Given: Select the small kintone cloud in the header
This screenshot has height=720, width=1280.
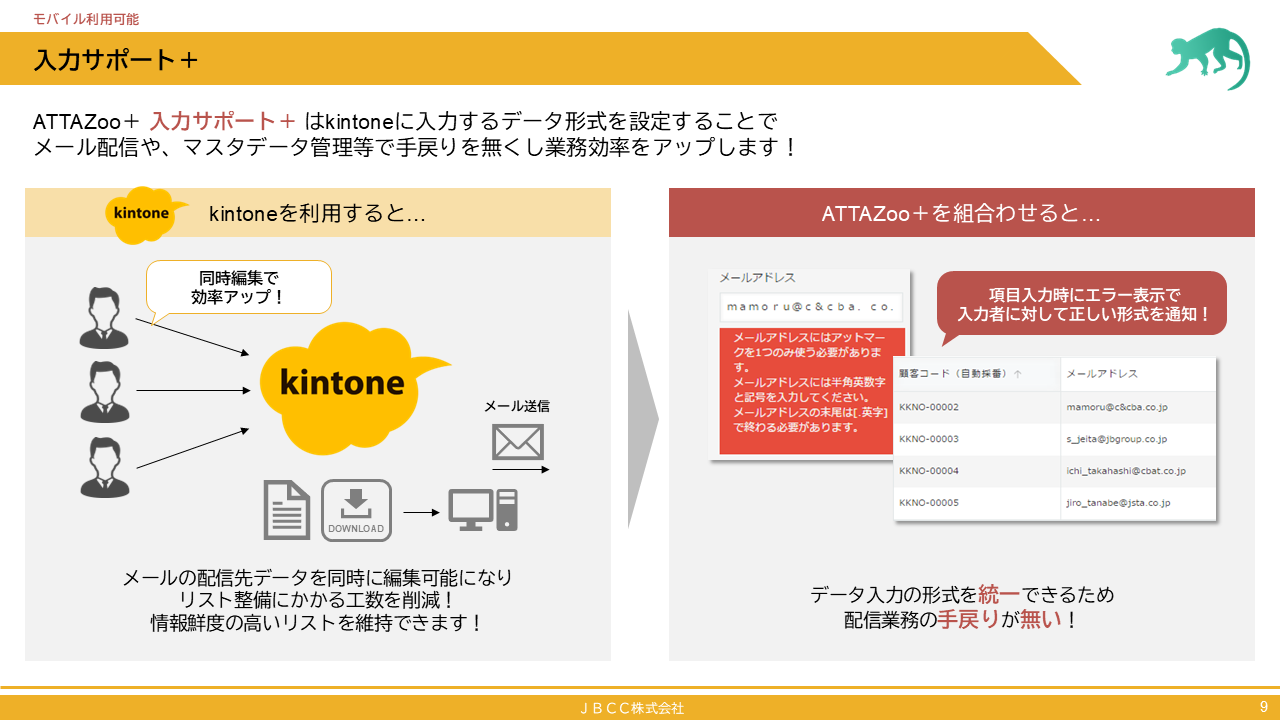Looking at the screenshot, I should point(138,210).
